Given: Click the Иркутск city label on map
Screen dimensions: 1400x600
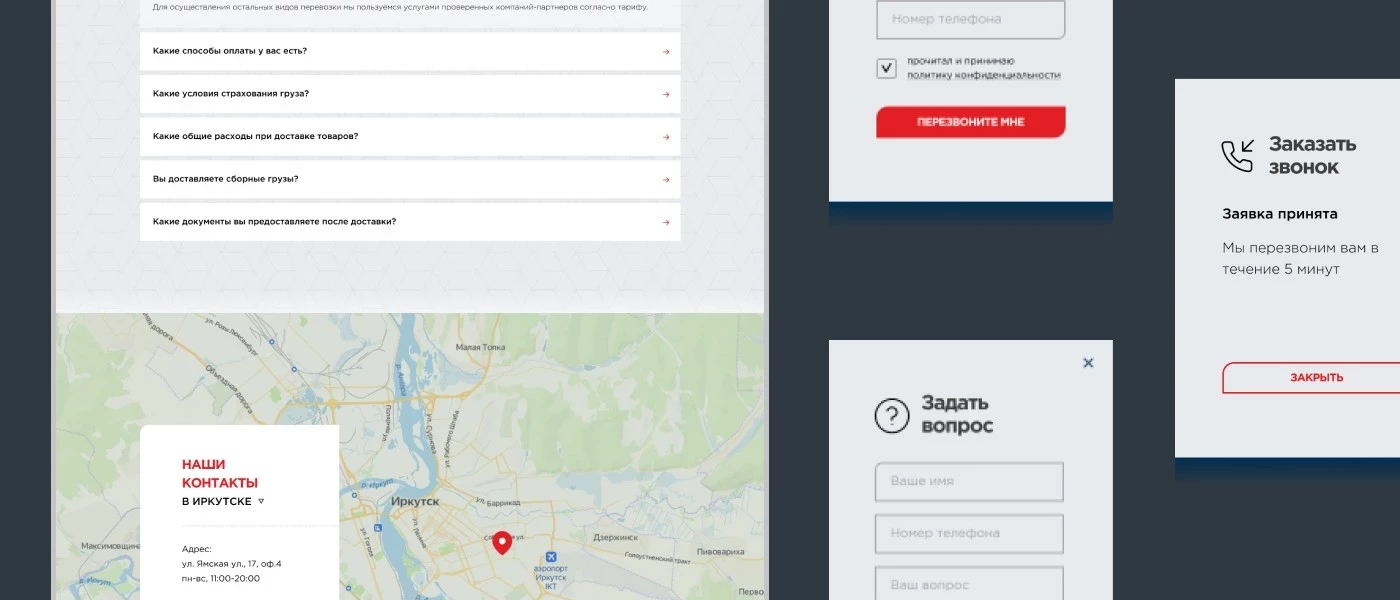Looking at the screenshot, I should [x=416, y=502].
